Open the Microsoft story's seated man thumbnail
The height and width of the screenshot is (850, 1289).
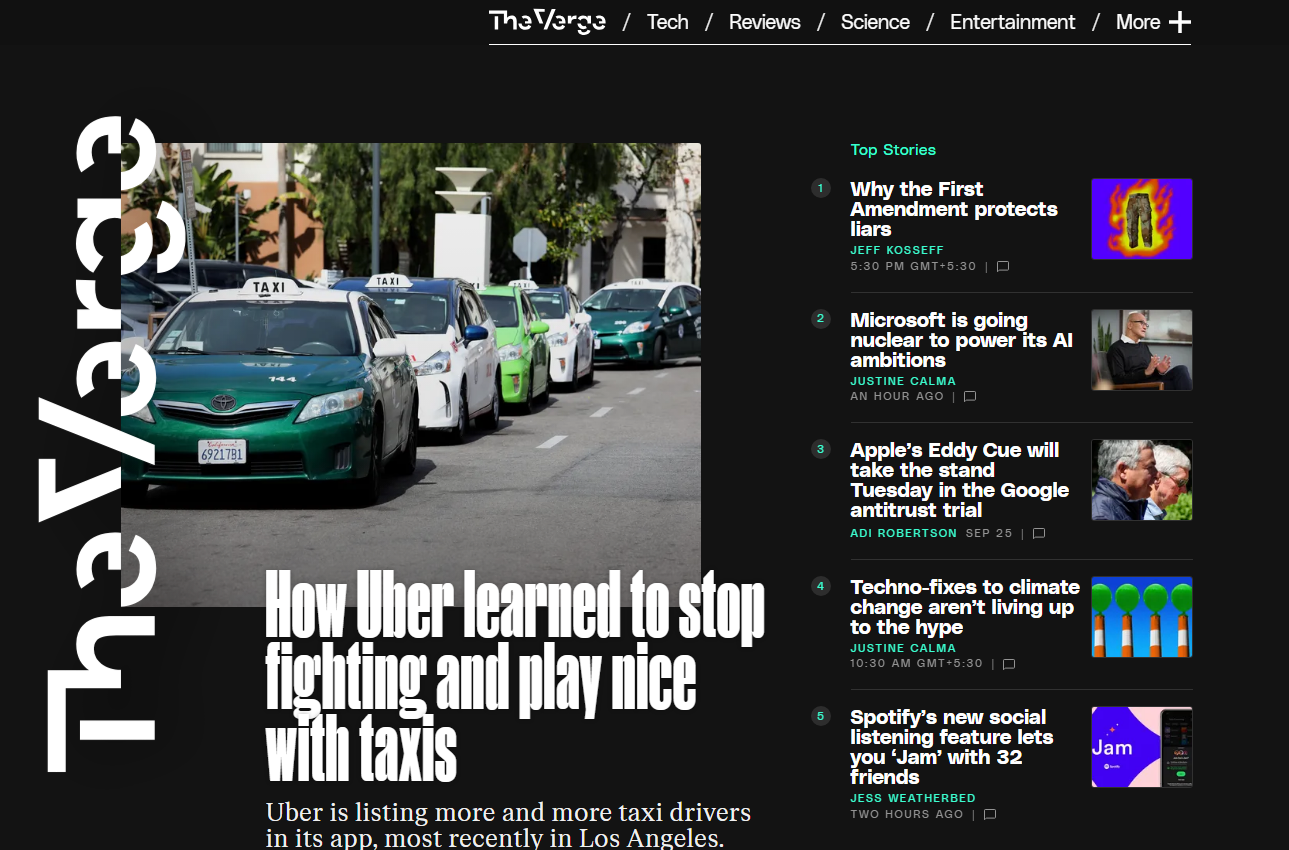click(1141, 350)
